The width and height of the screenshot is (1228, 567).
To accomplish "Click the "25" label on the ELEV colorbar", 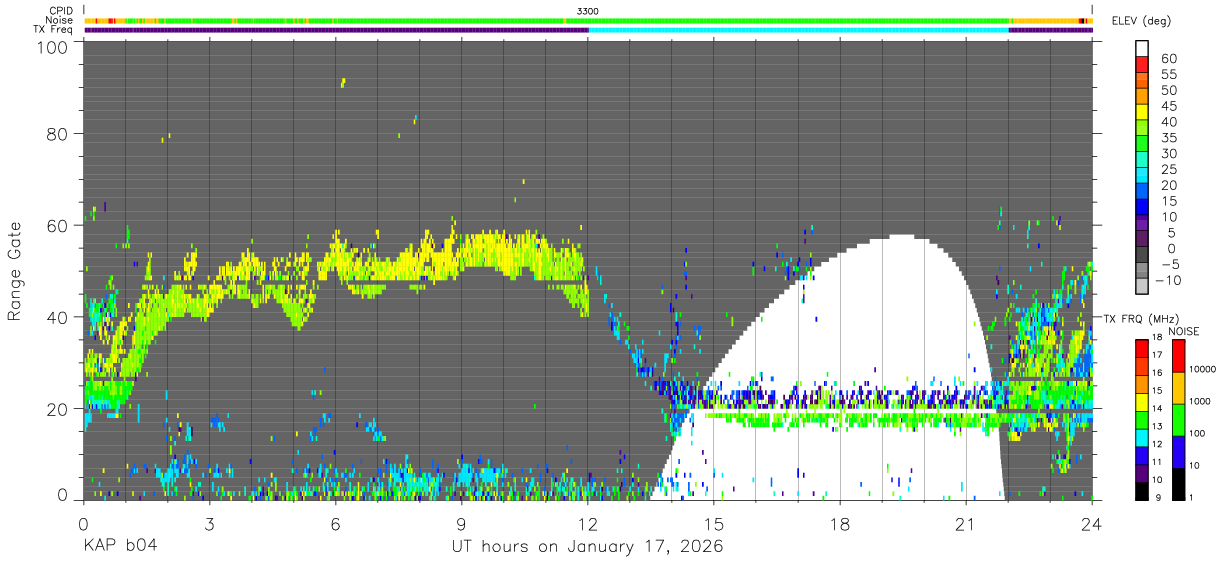I will click(x=1169, y=170).
